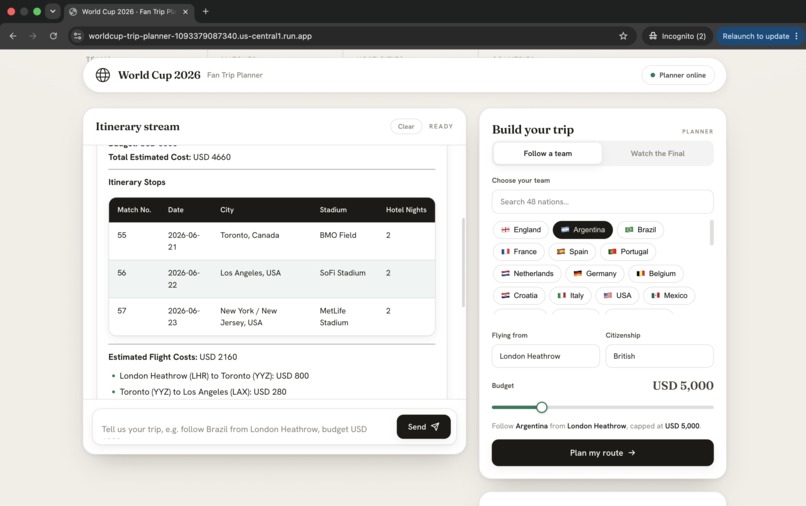
Task: Click the browser address bar URL
Action: coord(200,36)
